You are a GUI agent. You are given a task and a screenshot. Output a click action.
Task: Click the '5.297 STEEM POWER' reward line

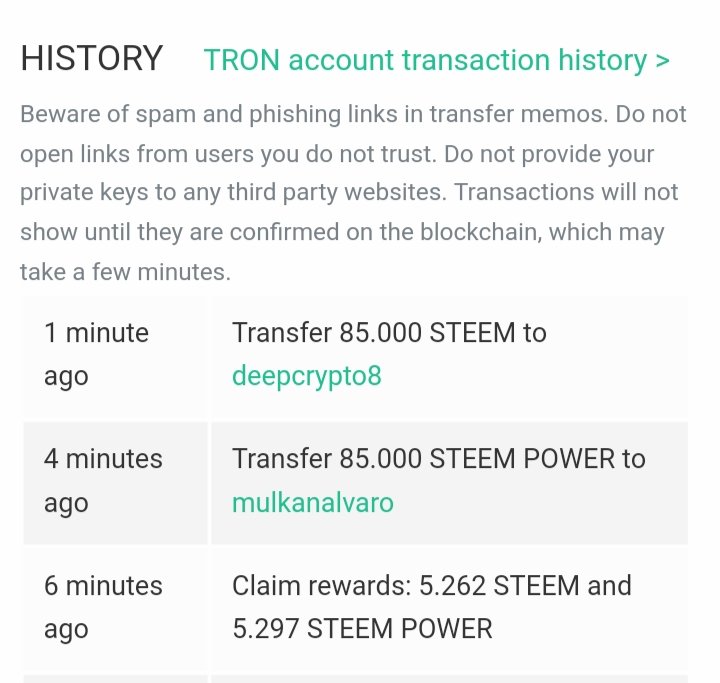pos(362,628)
